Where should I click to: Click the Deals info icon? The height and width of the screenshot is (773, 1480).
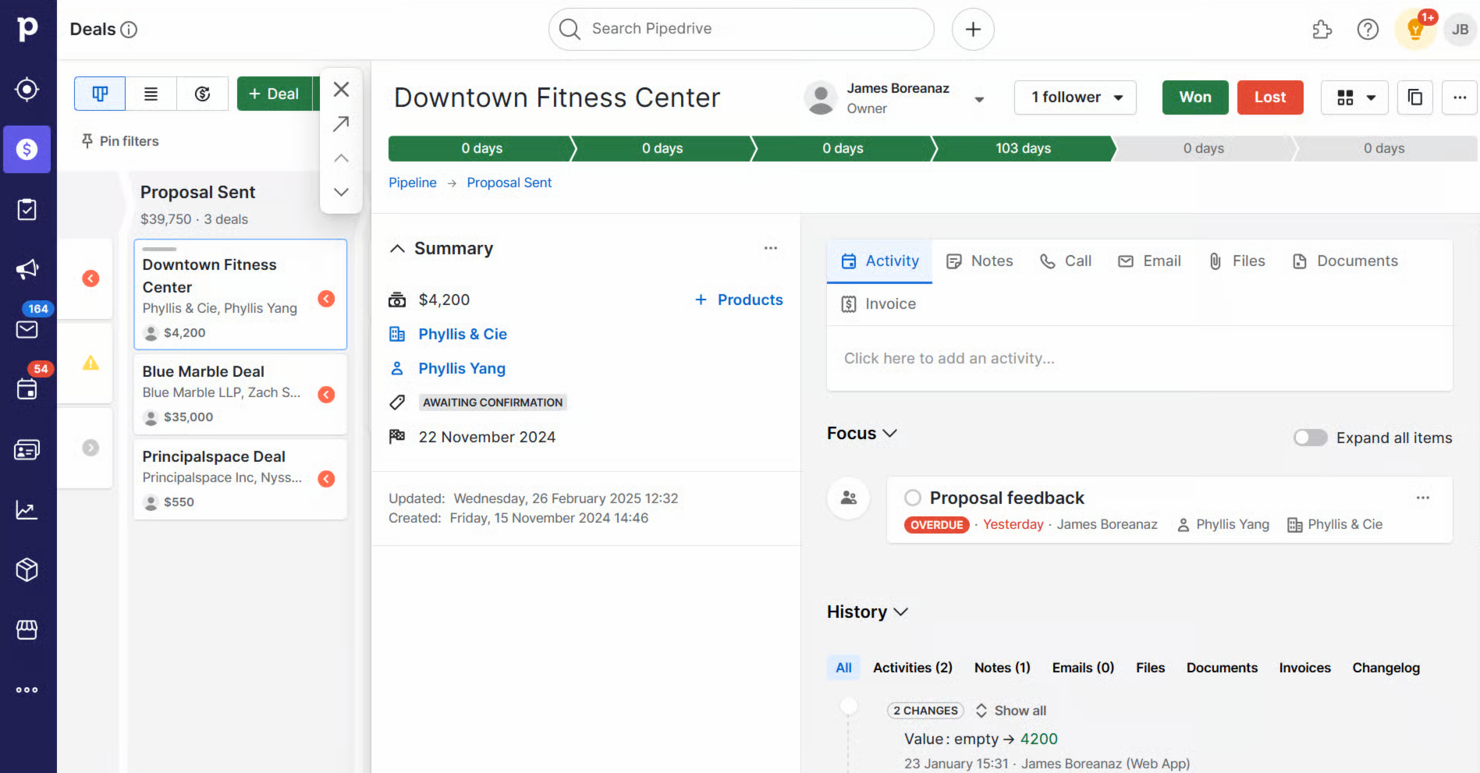[129, 30]
